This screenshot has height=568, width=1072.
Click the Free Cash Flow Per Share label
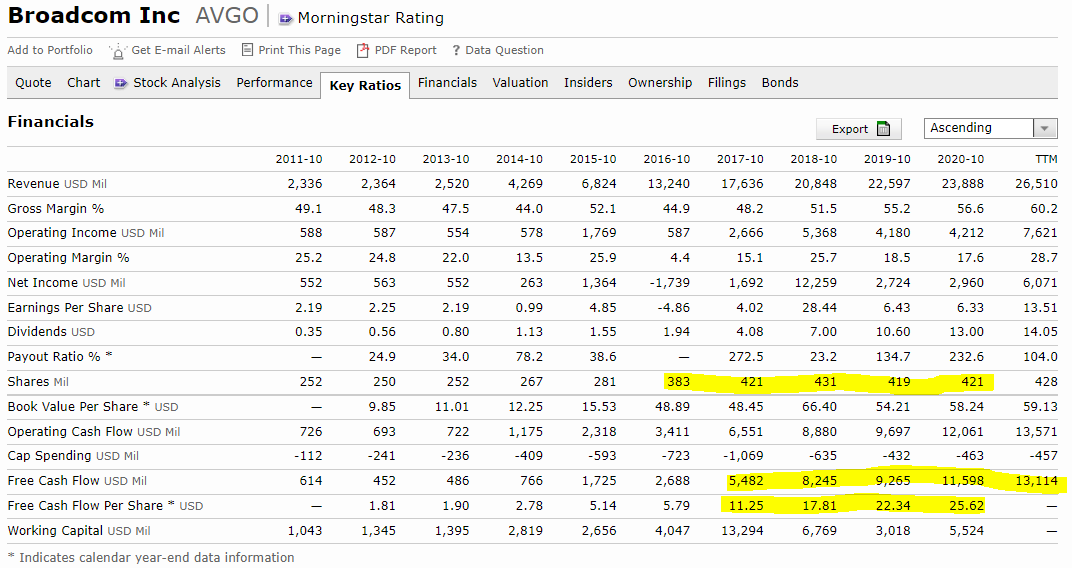click(105, 506)
